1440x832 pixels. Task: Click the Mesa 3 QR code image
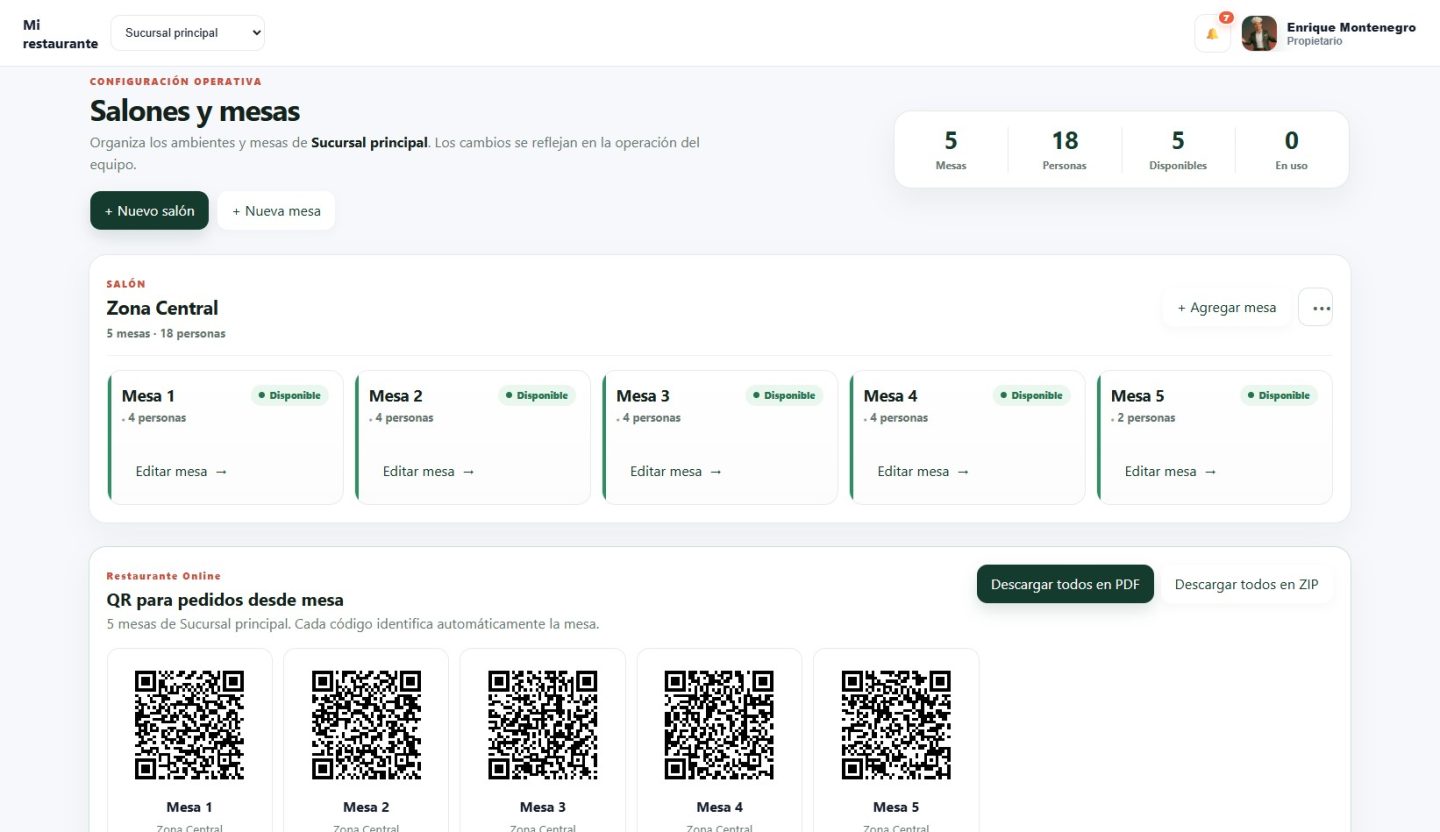[543, 725]
